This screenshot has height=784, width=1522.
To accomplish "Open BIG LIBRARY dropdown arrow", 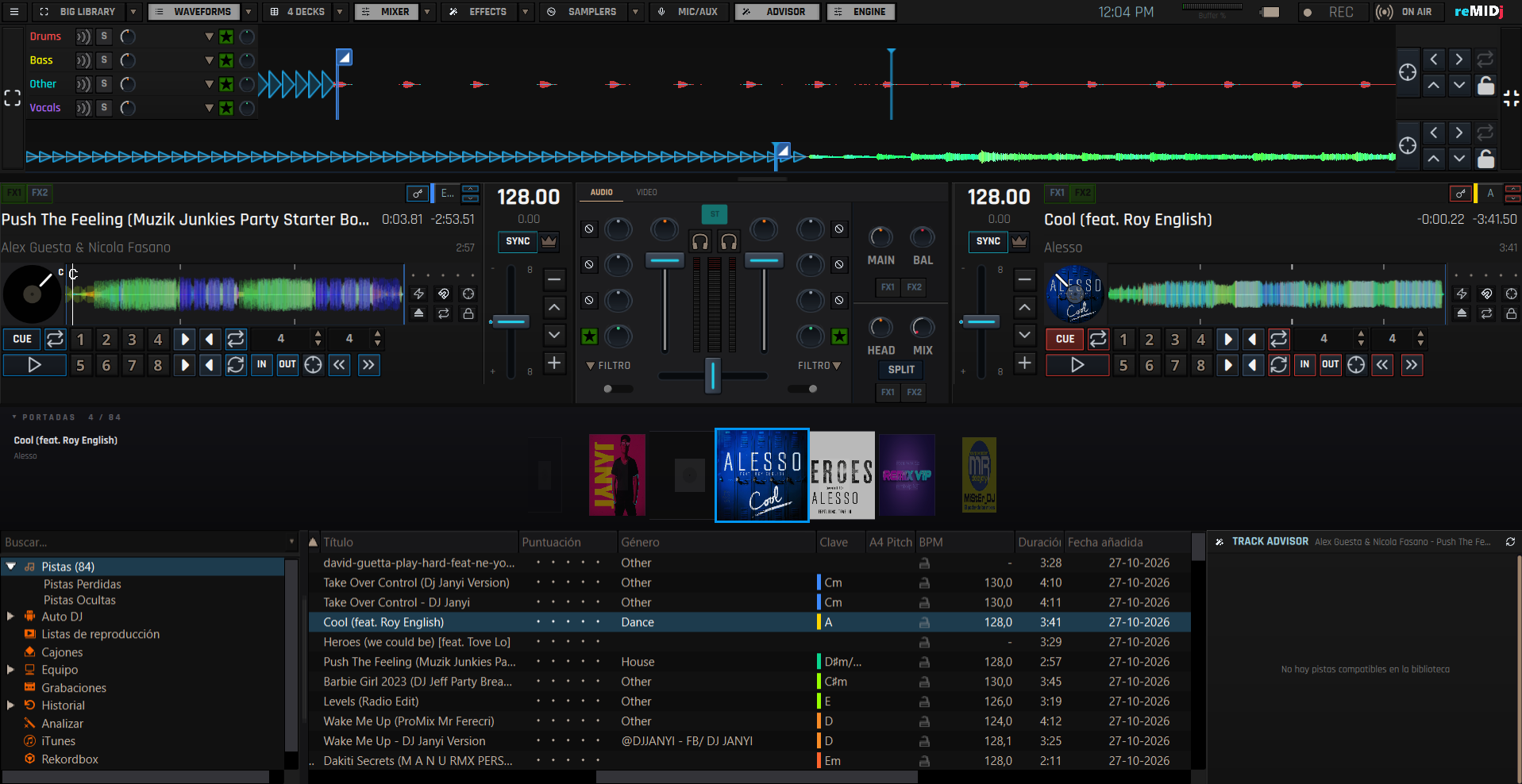I will 133,12.
